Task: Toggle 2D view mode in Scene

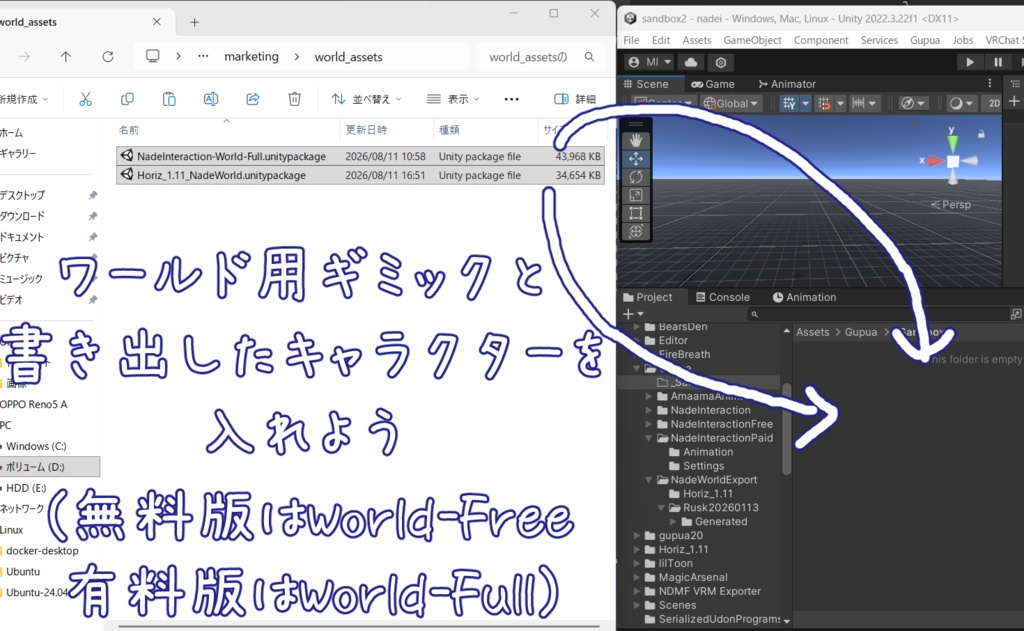Action: point(994,103)
